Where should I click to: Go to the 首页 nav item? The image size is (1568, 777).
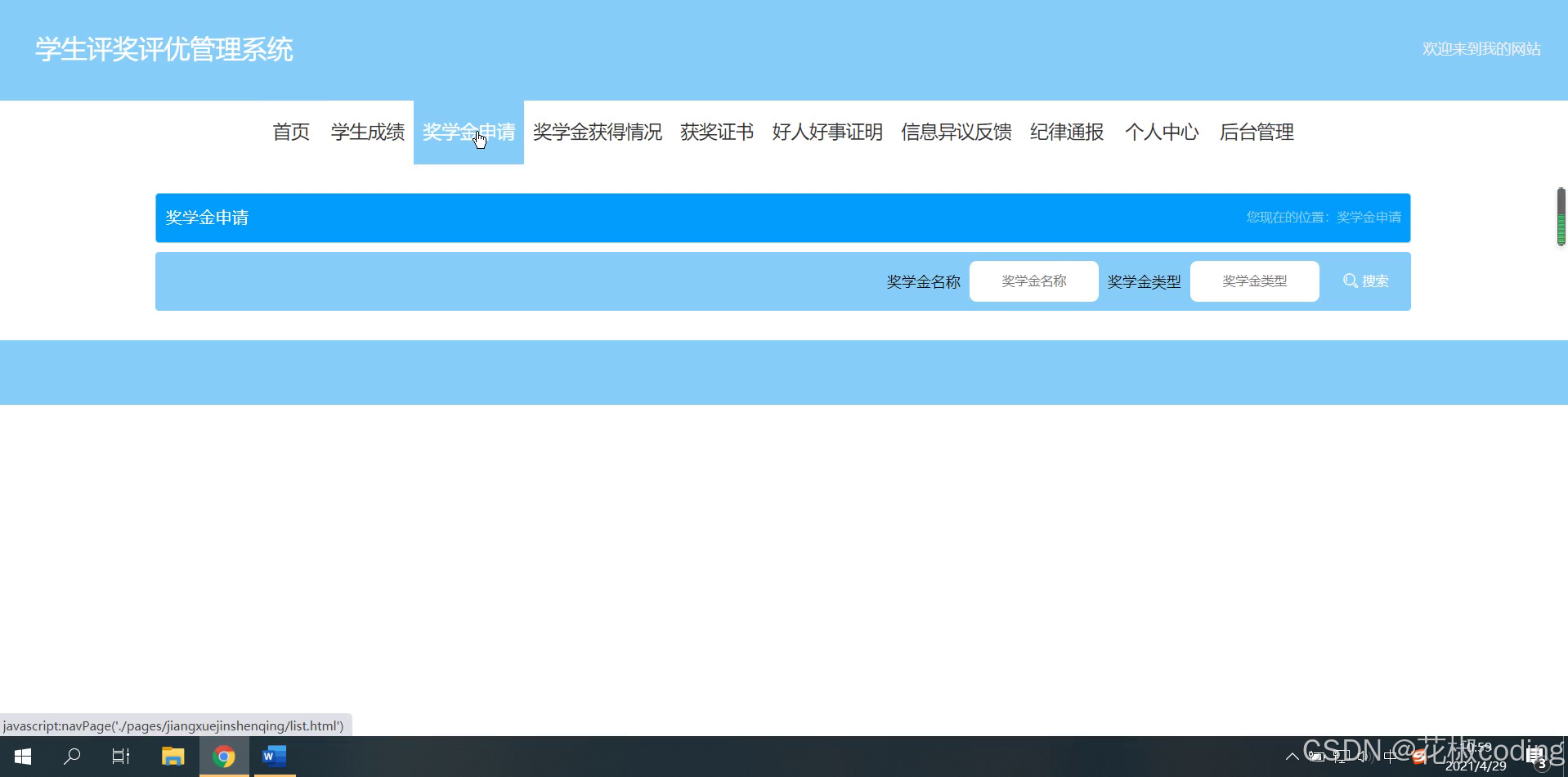[x=291, y=132]
